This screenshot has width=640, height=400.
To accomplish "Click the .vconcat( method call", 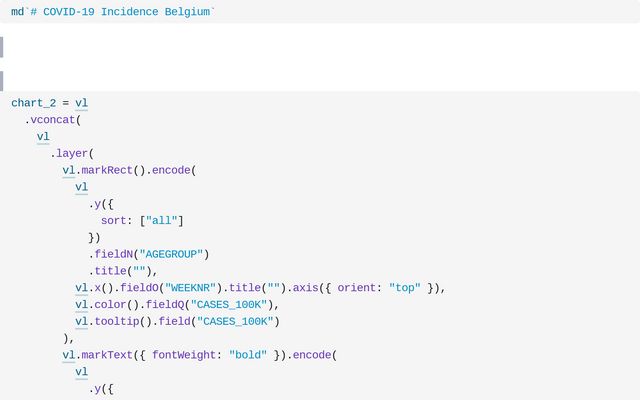I will pos(52,120).
